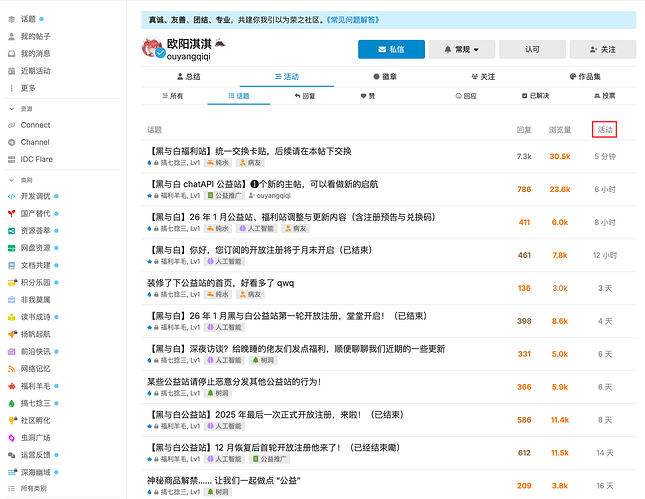Select the 所有 activity filter

[172, 96]
